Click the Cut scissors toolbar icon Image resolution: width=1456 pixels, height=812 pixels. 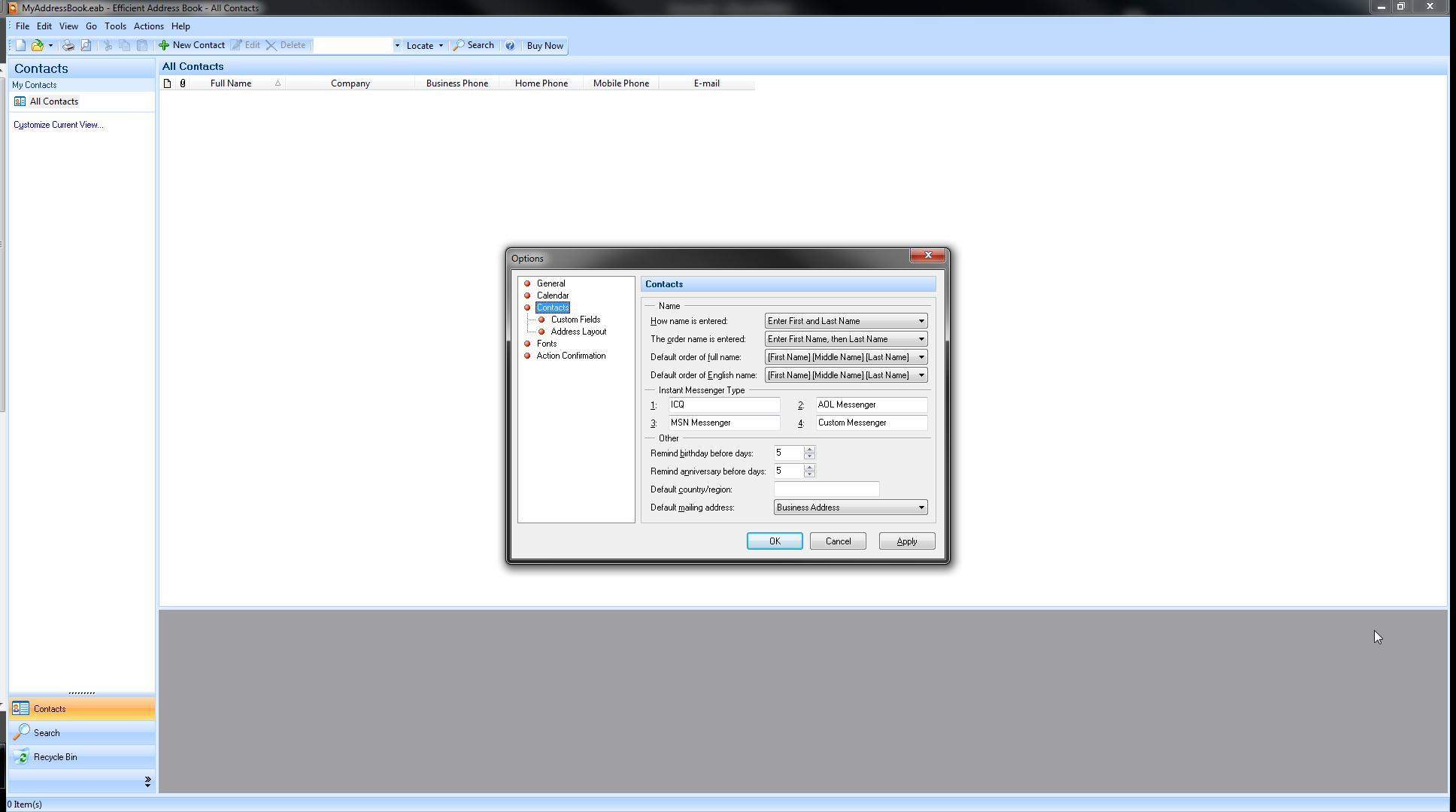tap(108, 45)
